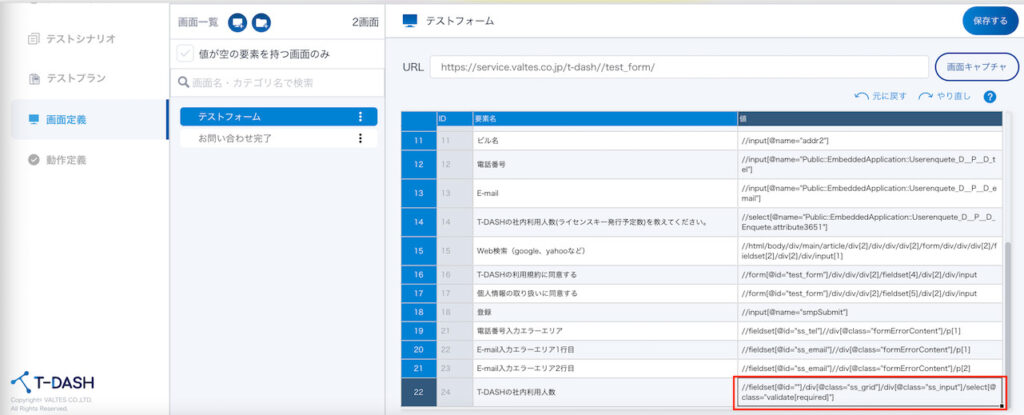Click the URL input field

coord(676,67)
